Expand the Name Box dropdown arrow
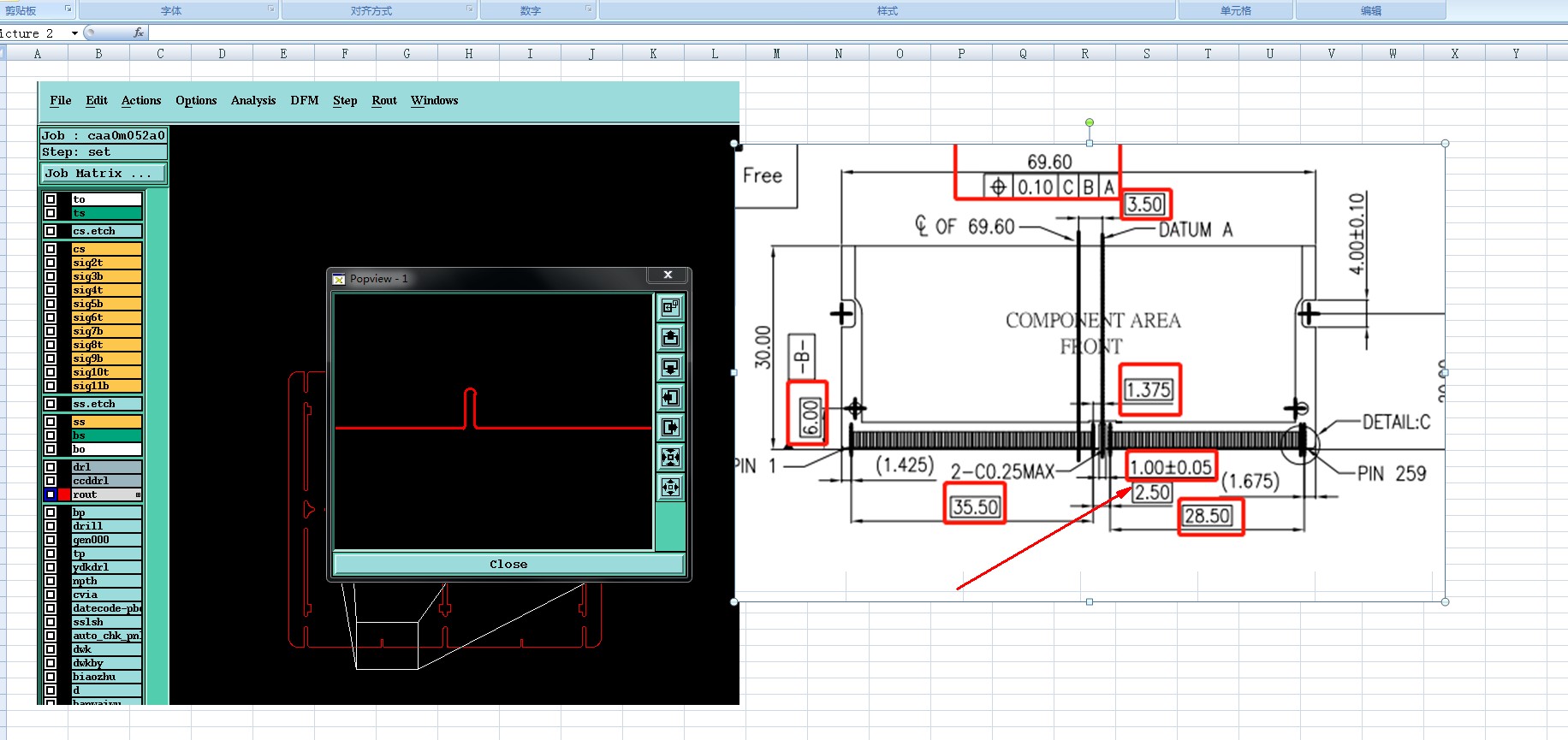This screenshot has height=740, width=1568. coord(74,33)
